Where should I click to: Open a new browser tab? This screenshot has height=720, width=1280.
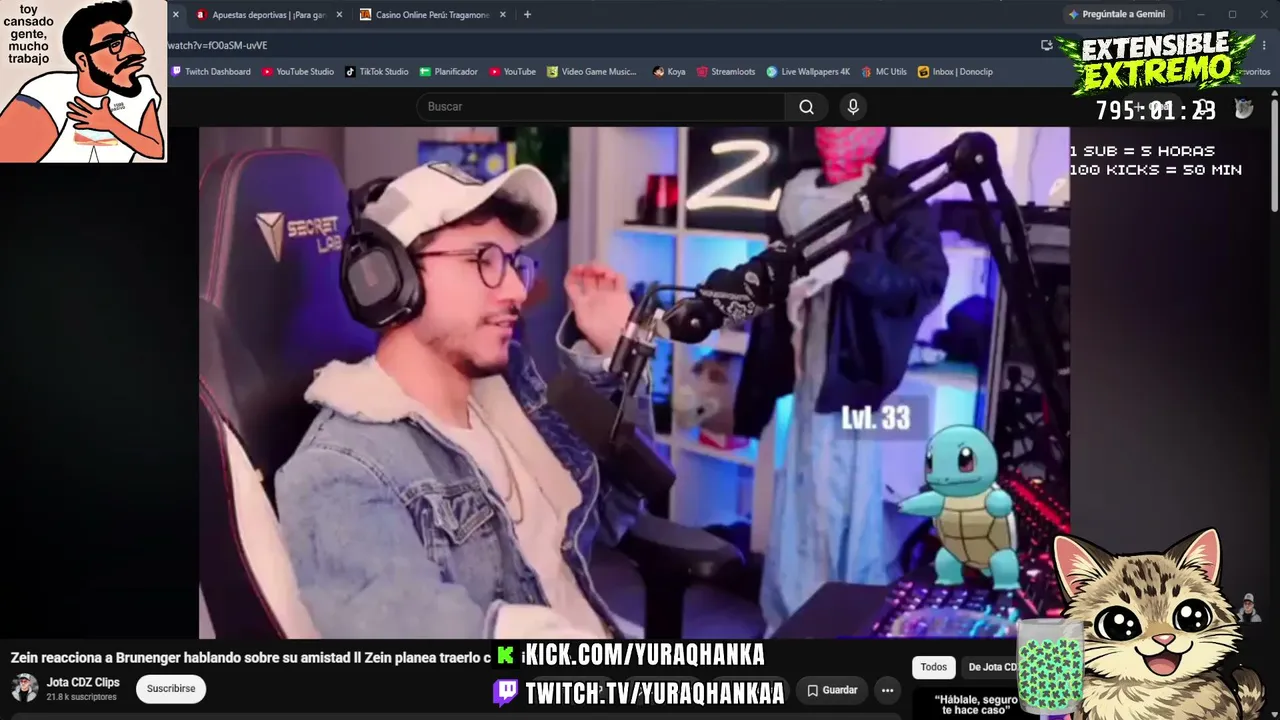(x=527, y=15)
